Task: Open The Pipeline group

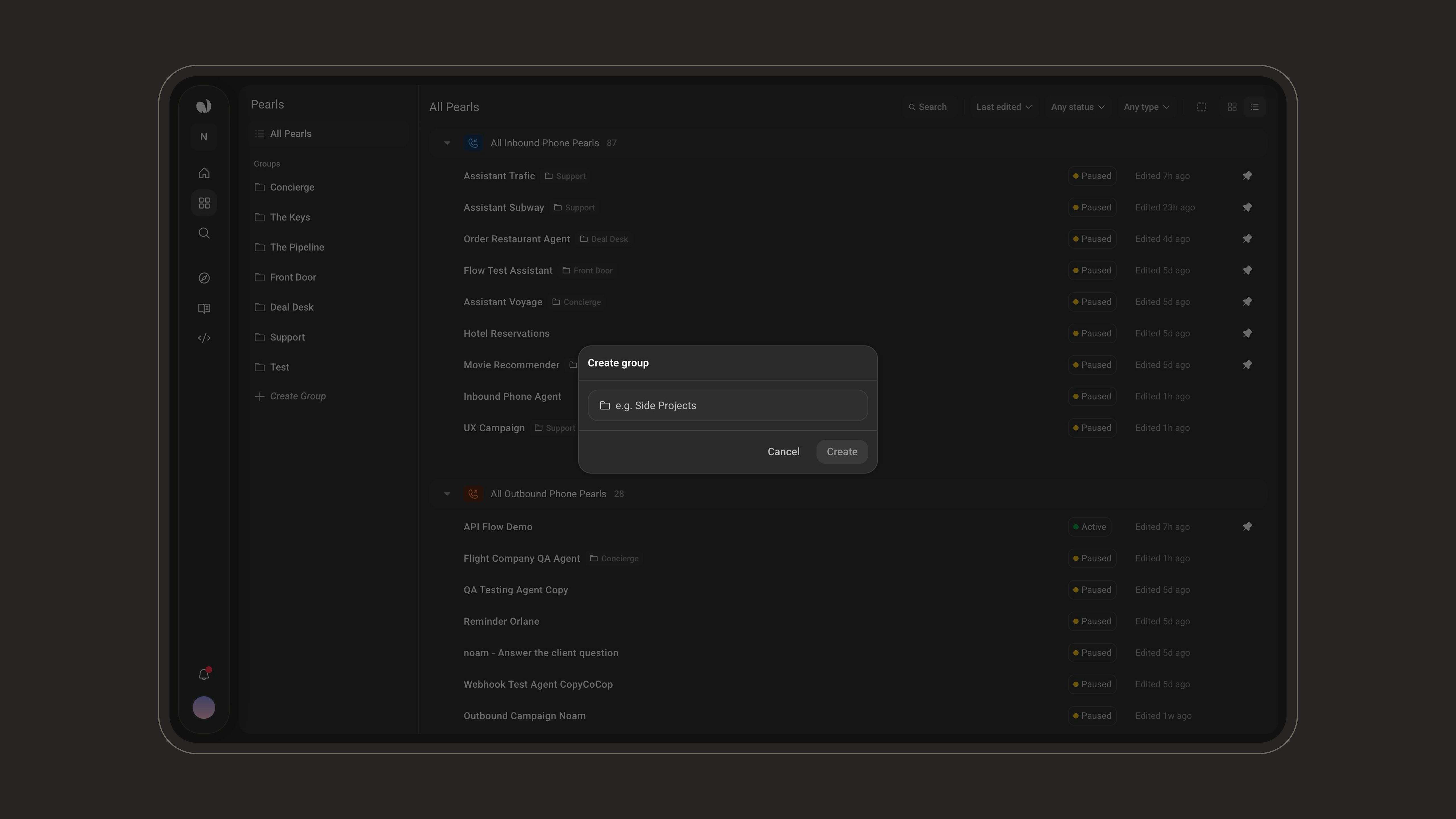Action: (328, 247)
